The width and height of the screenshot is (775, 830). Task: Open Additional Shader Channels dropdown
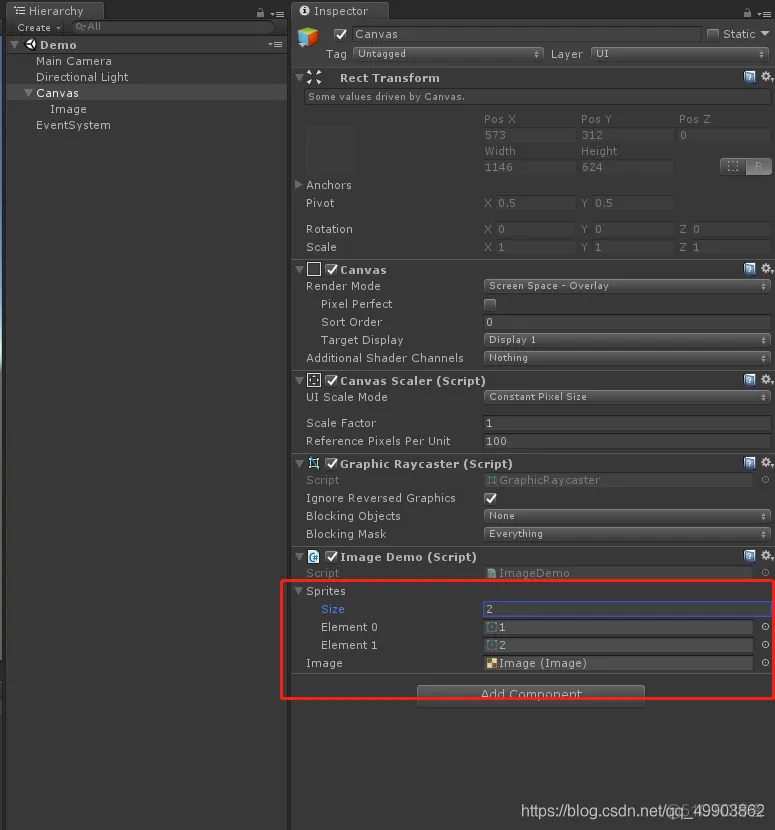point(627,358)
